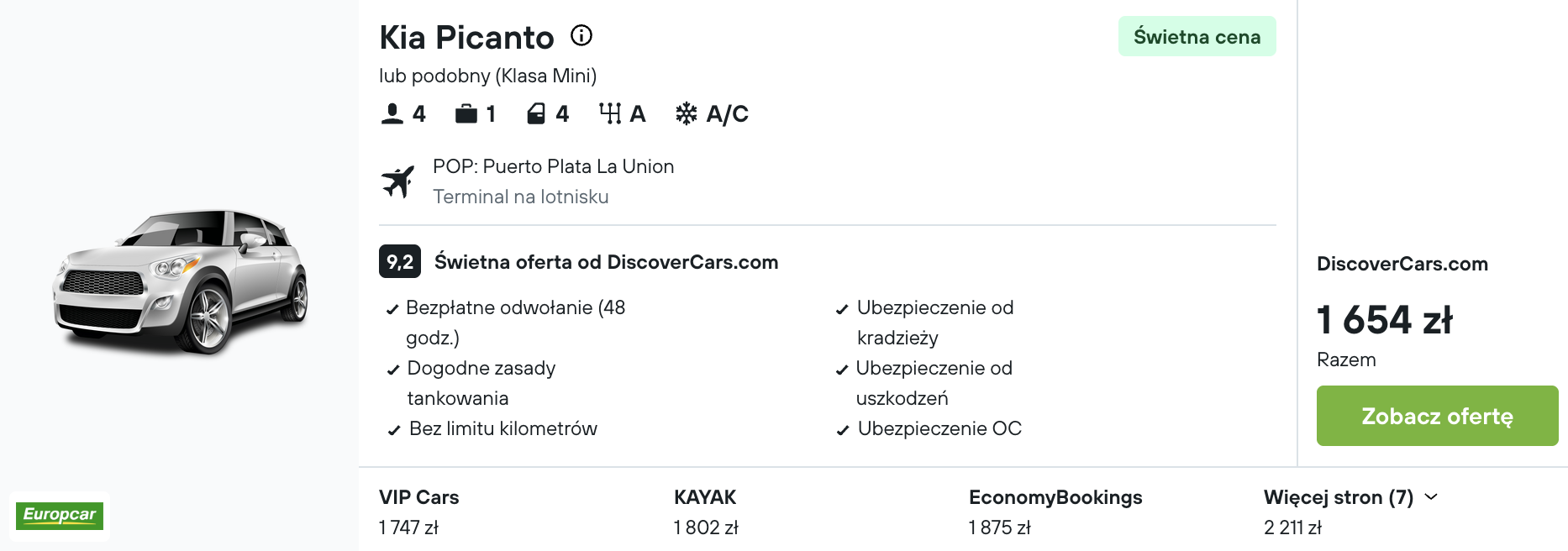Image resolution: width=1568 pixels, height=551 pixels.
Task: Click the Kia Picanto car image
Action: coord(182,281)
